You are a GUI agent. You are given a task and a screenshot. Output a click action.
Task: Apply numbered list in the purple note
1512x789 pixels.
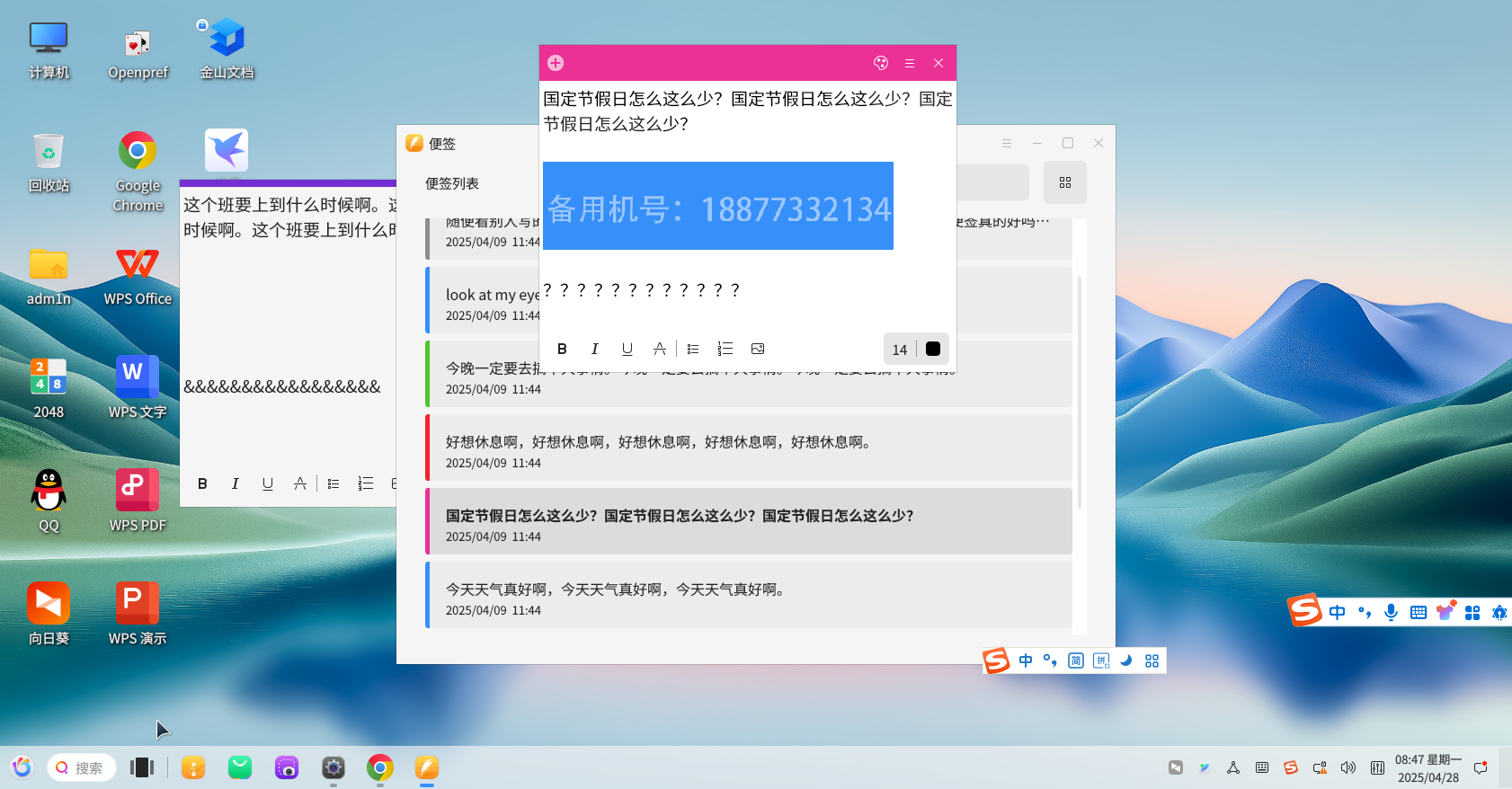tap(366, 483)
